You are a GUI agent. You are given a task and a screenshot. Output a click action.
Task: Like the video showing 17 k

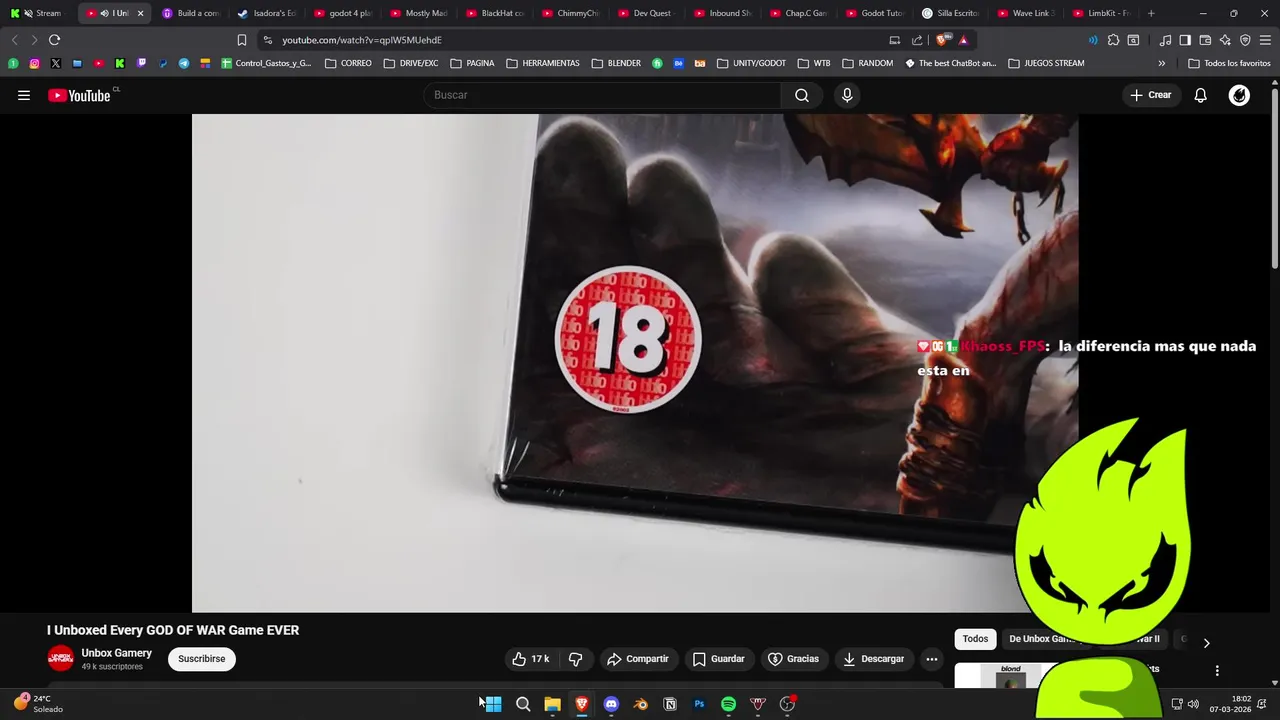pyautogui.click(x=531, y=659)
